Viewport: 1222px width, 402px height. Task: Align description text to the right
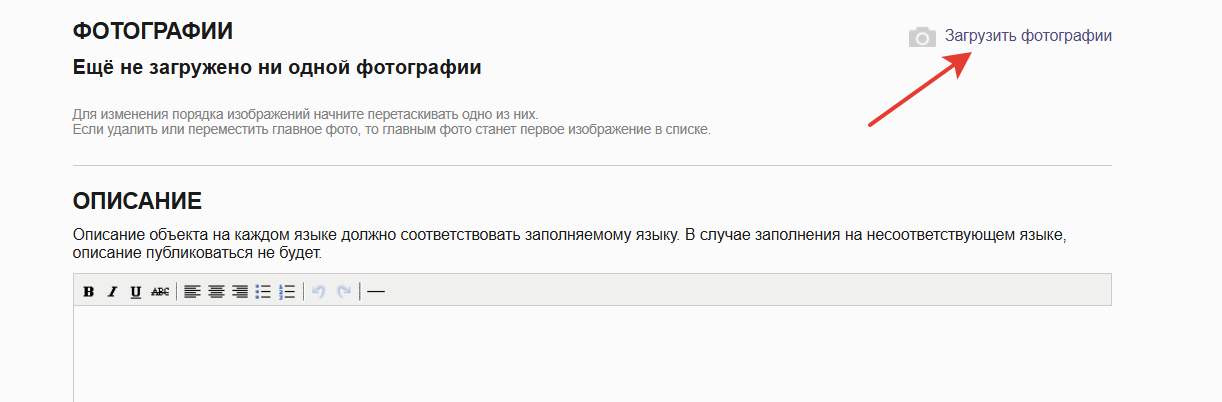tap(240, 292)
